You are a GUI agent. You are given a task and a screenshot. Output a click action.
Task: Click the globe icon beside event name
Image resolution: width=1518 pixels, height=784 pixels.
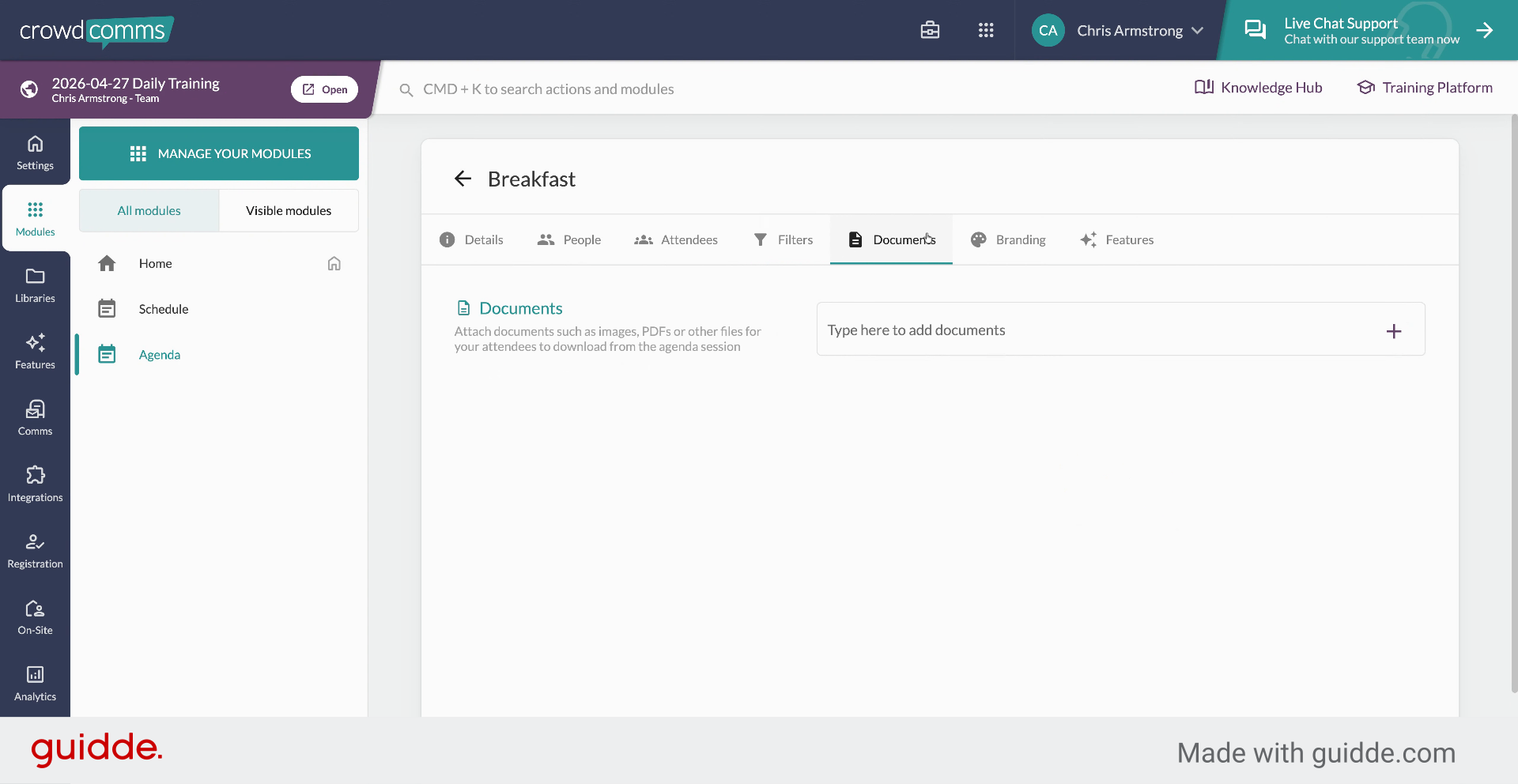click(x=29, y=89)
